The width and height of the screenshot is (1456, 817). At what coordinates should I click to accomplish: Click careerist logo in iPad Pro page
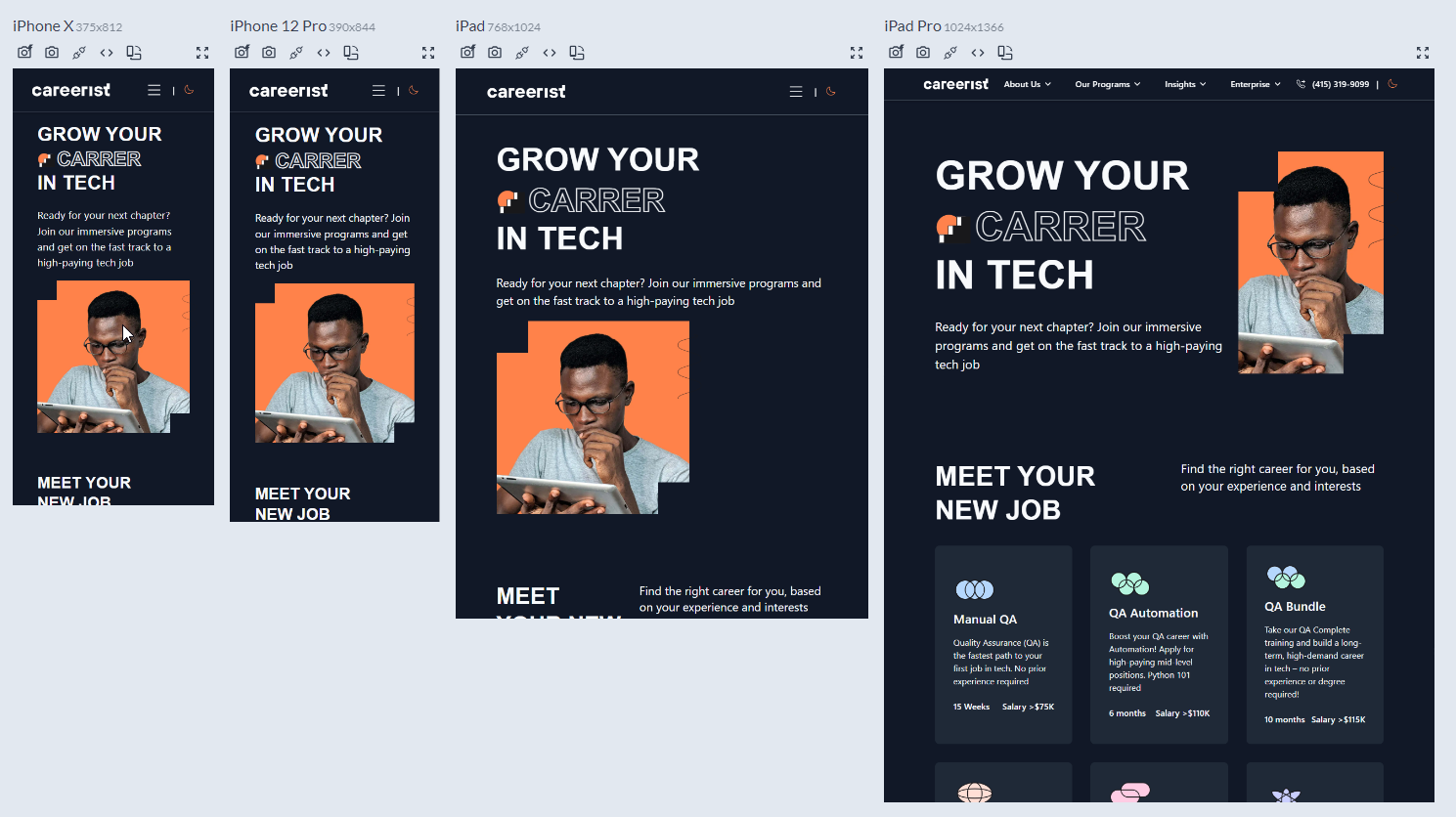click(x=956, y=84)
